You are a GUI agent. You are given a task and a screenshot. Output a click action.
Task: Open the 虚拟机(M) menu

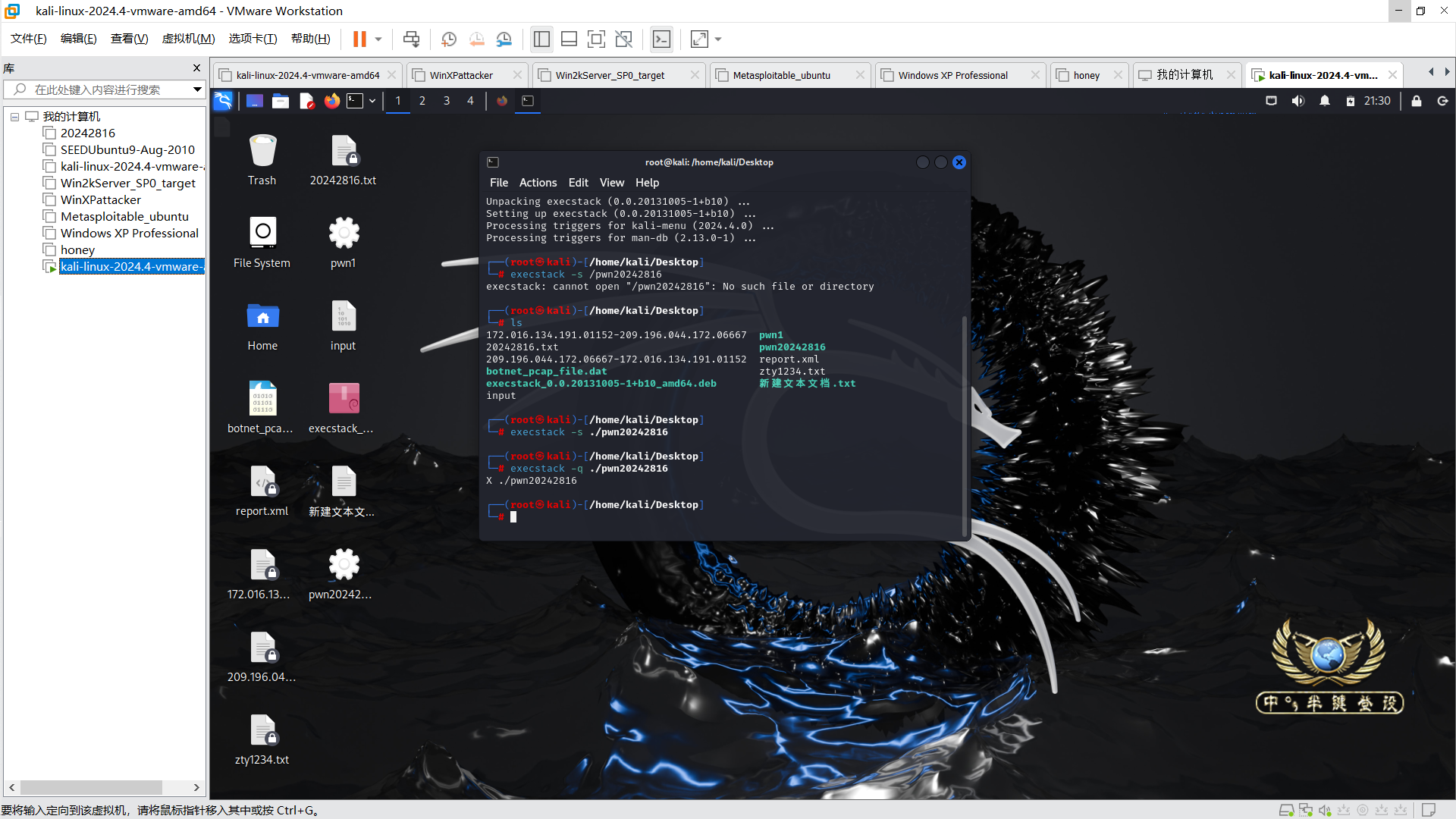click(x=188, y=39)
